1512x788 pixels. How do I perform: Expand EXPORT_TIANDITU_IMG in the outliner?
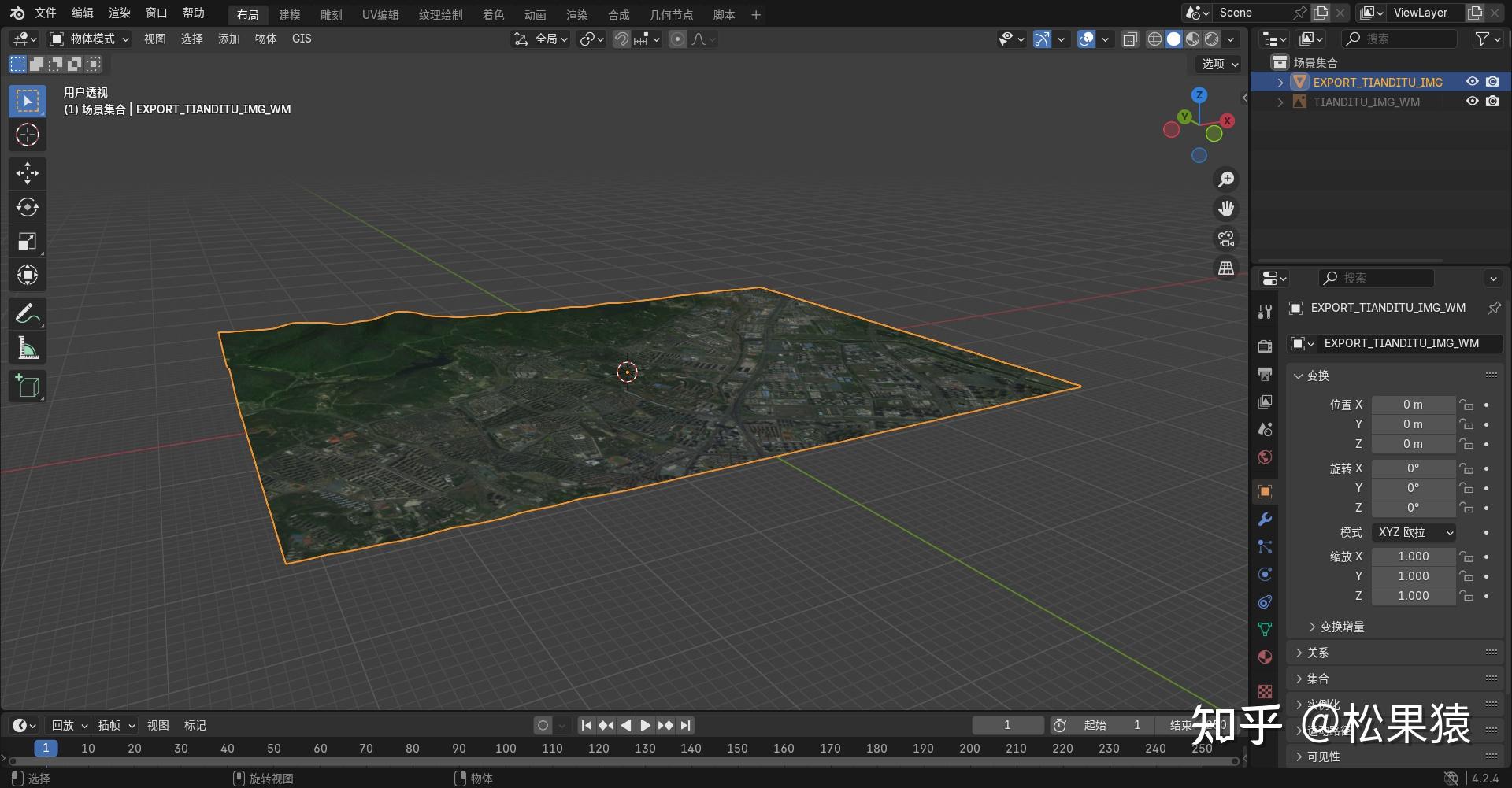click(1279, 82)
